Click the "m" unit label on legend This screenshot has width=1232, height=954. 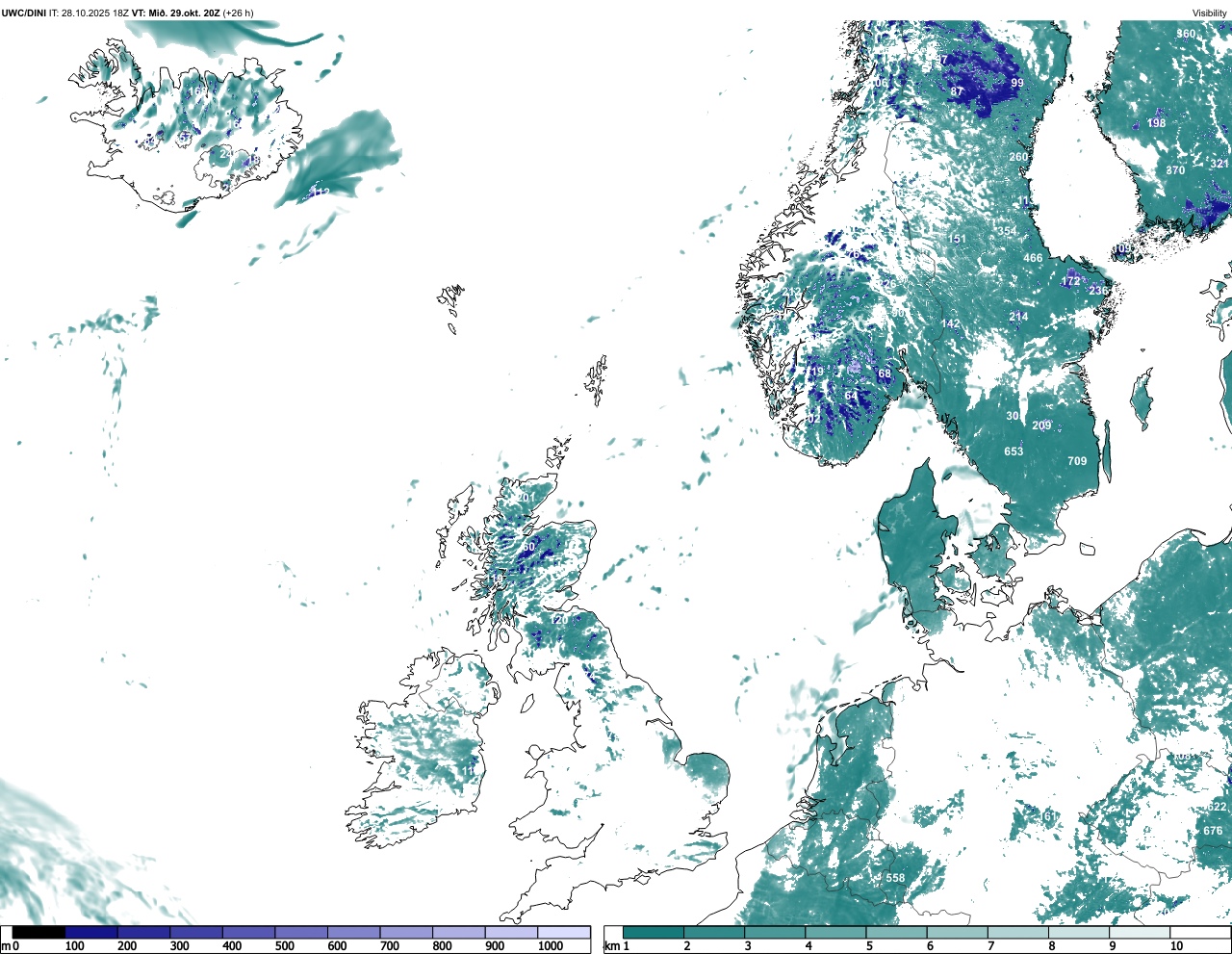coord(6,946)
